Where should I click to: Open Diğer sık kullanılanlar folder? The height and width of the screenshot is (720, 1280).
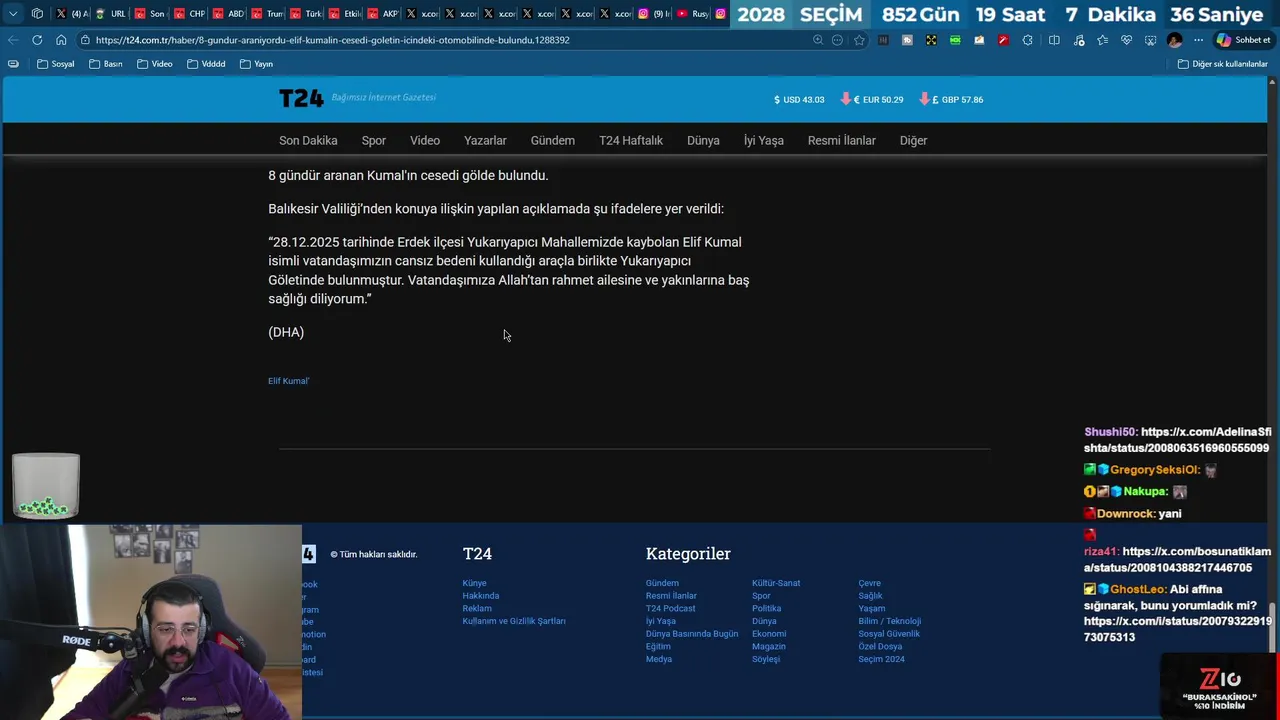click(1223, 64)
